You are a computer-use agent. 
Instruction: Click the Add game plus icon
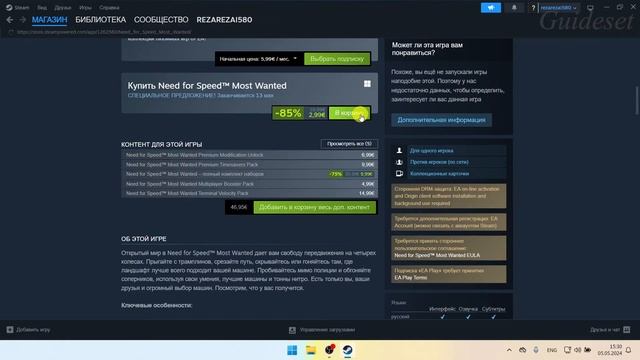10,329
